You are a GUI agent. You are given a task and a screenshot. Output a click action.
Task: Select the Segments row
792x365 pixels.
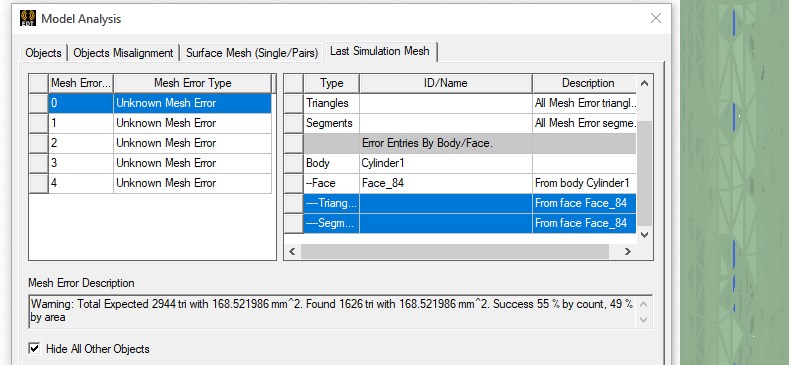tap(460, 123)
